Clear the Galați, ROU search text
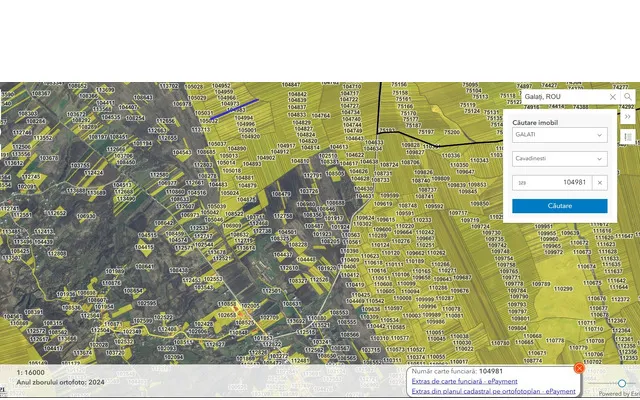 [612, 97]
